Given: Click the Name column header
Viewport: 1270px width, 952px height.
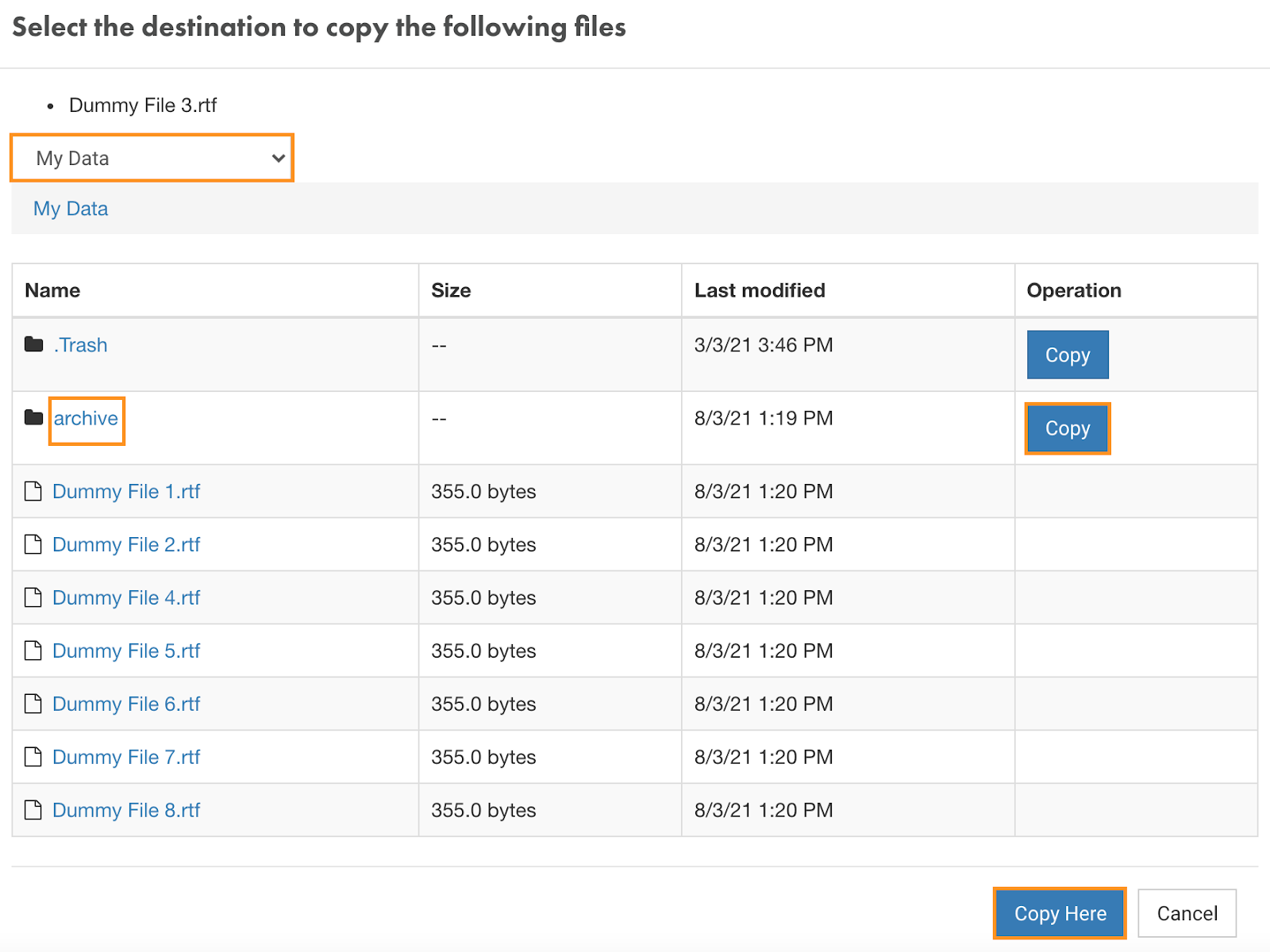Looking at the screenshot, I should (52, 290).
